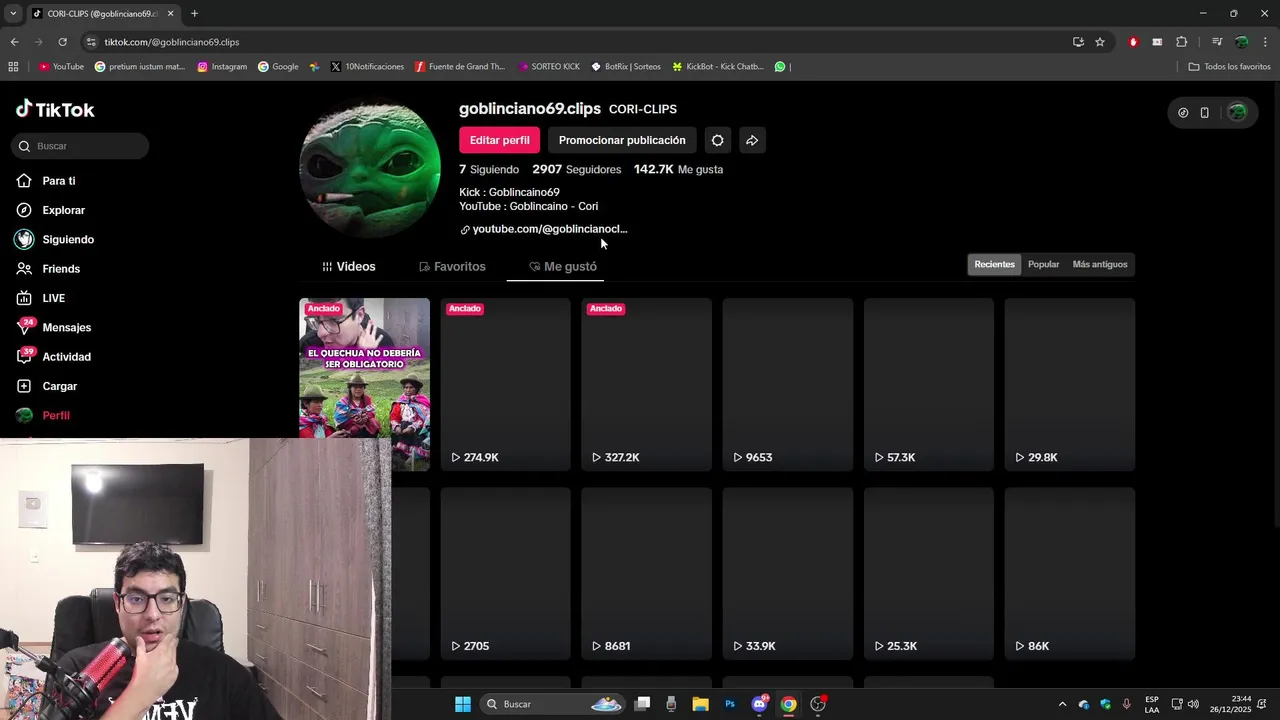Open account avatar menu top right
The height and width of the screenshot is (720, 1280).
[1237, 113]
